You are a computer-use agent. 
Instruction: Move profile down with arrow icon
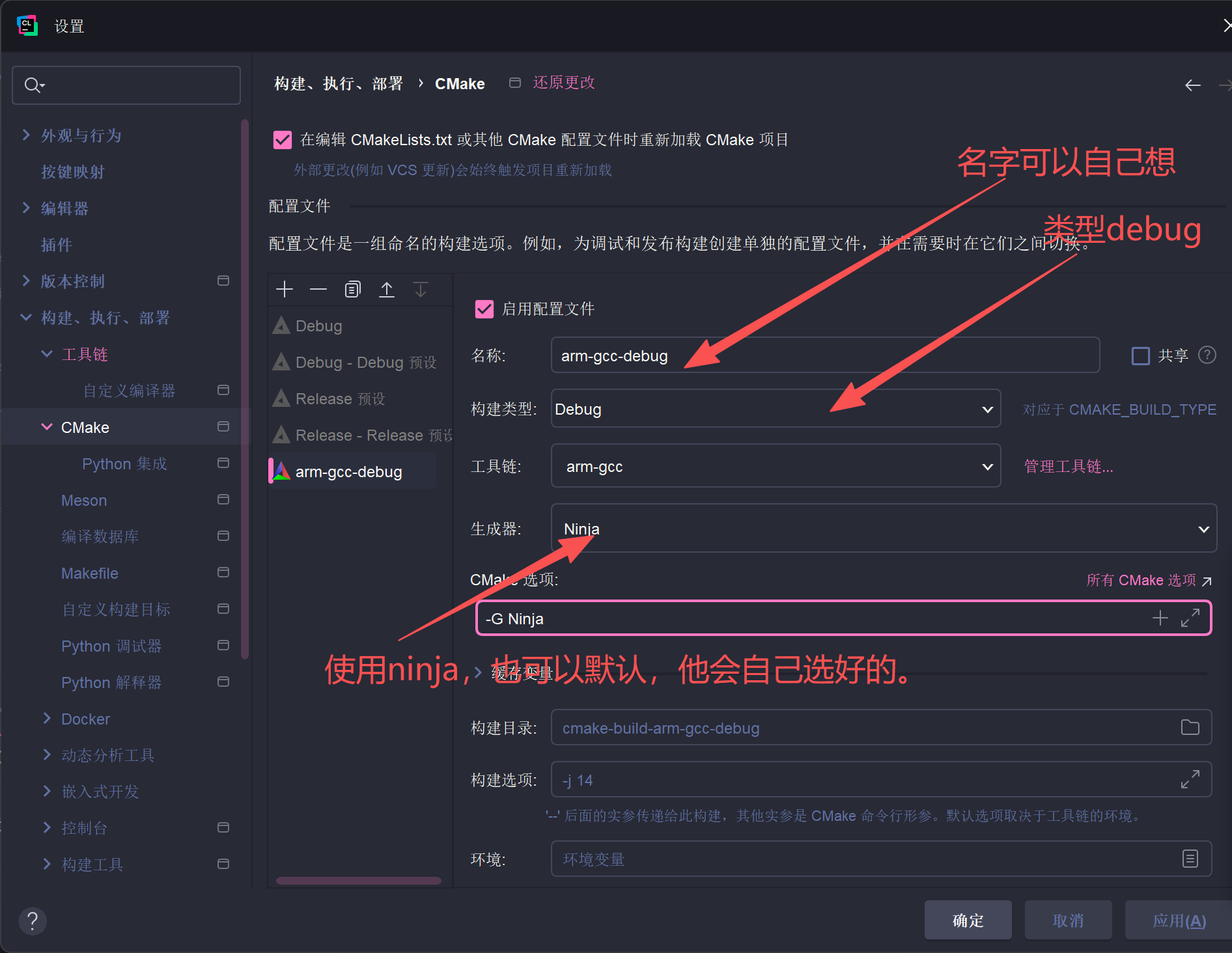(x=421, y=290)
